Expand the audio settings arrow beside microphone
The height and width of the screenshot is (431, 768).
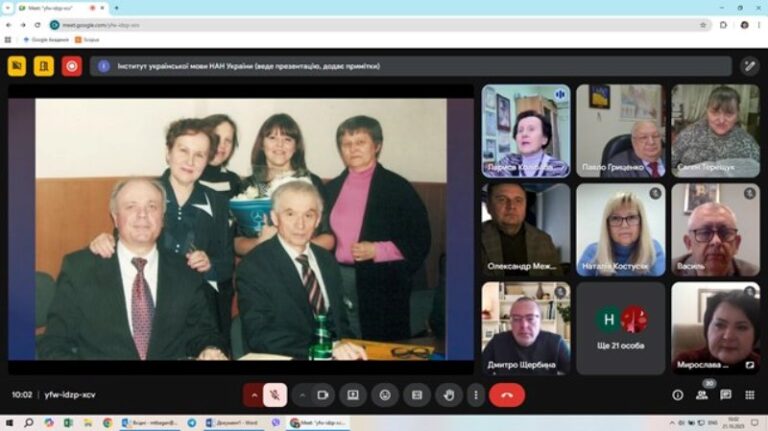(x=254, y=395)
